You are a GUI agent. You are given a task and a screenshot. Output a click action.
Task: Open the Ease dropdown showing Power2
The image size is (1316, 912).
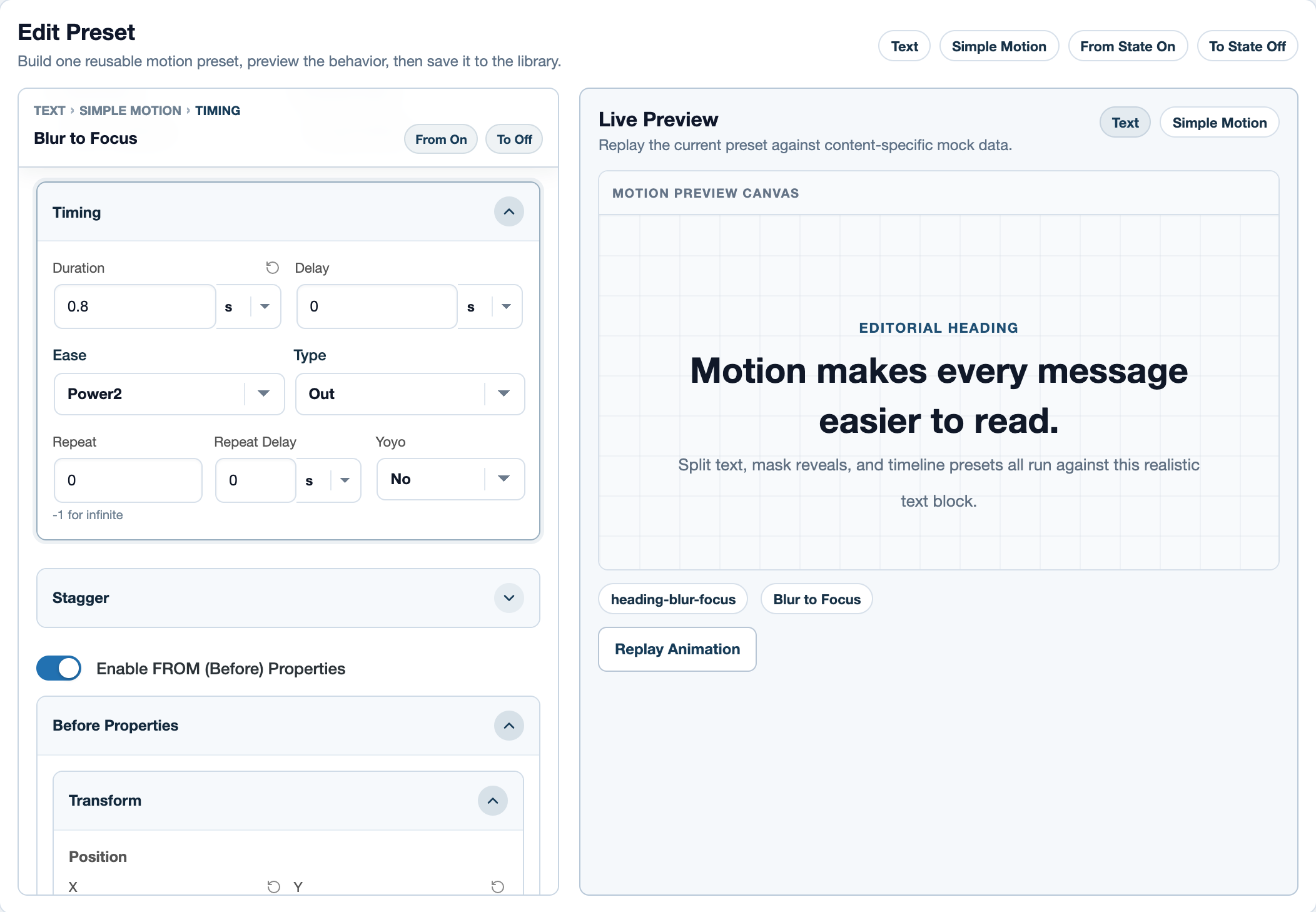170,394
